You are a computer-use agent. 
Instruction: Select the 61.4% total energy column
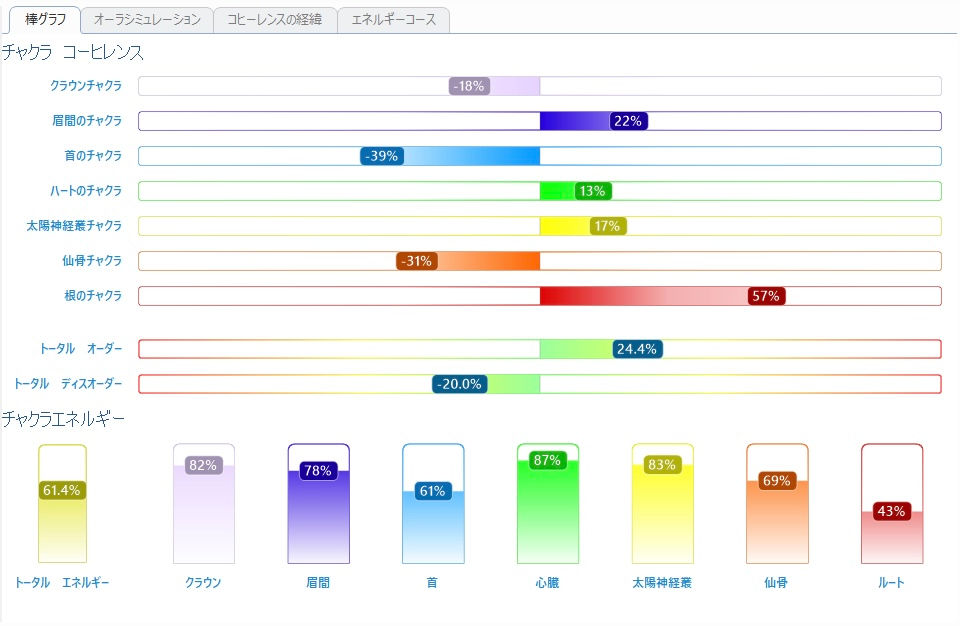pyautogui.click(x=62, y=503)
